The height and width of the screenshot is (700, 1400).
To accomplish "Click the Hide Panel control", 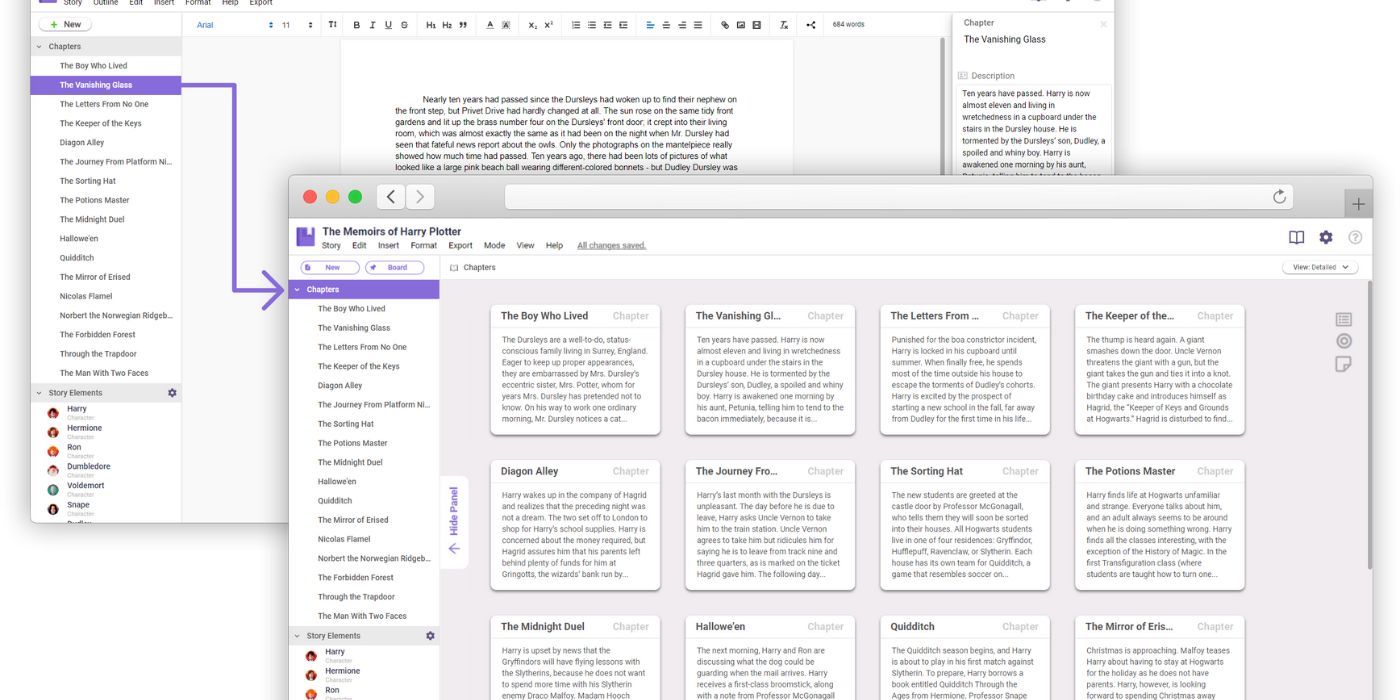I will coord(453,520).
